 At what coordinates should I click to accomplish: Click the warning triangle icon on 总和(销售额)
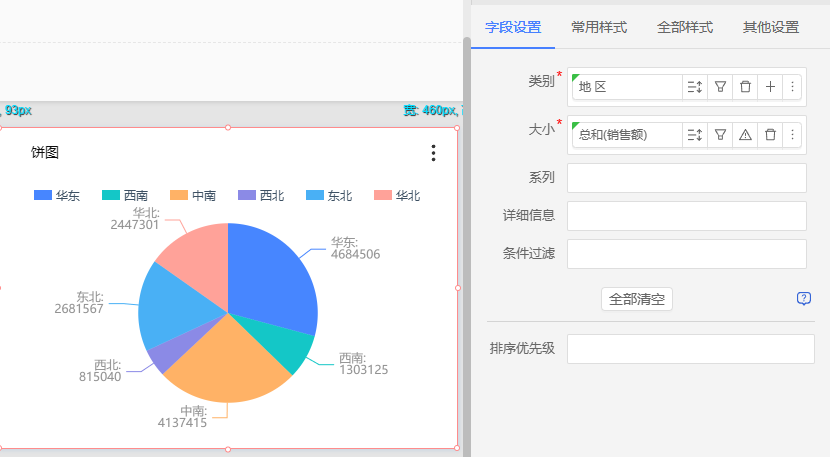(745, 134)
